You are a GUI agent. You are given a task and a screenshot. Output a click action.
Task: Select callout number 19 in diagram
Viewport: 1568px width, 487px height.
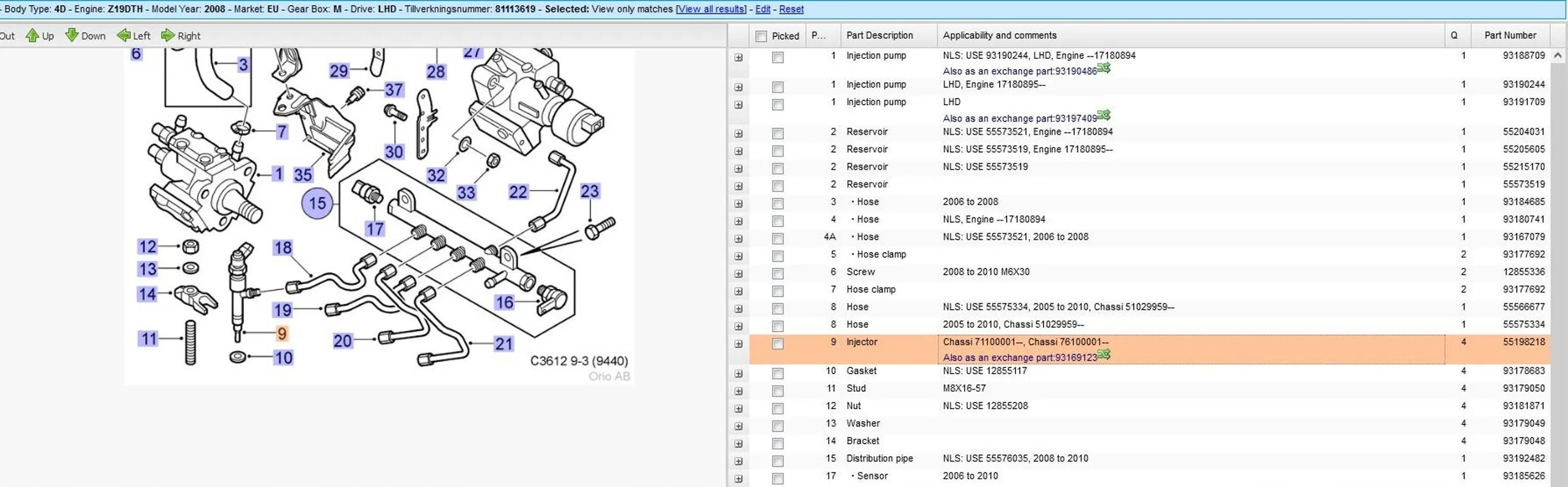(282, 310)
